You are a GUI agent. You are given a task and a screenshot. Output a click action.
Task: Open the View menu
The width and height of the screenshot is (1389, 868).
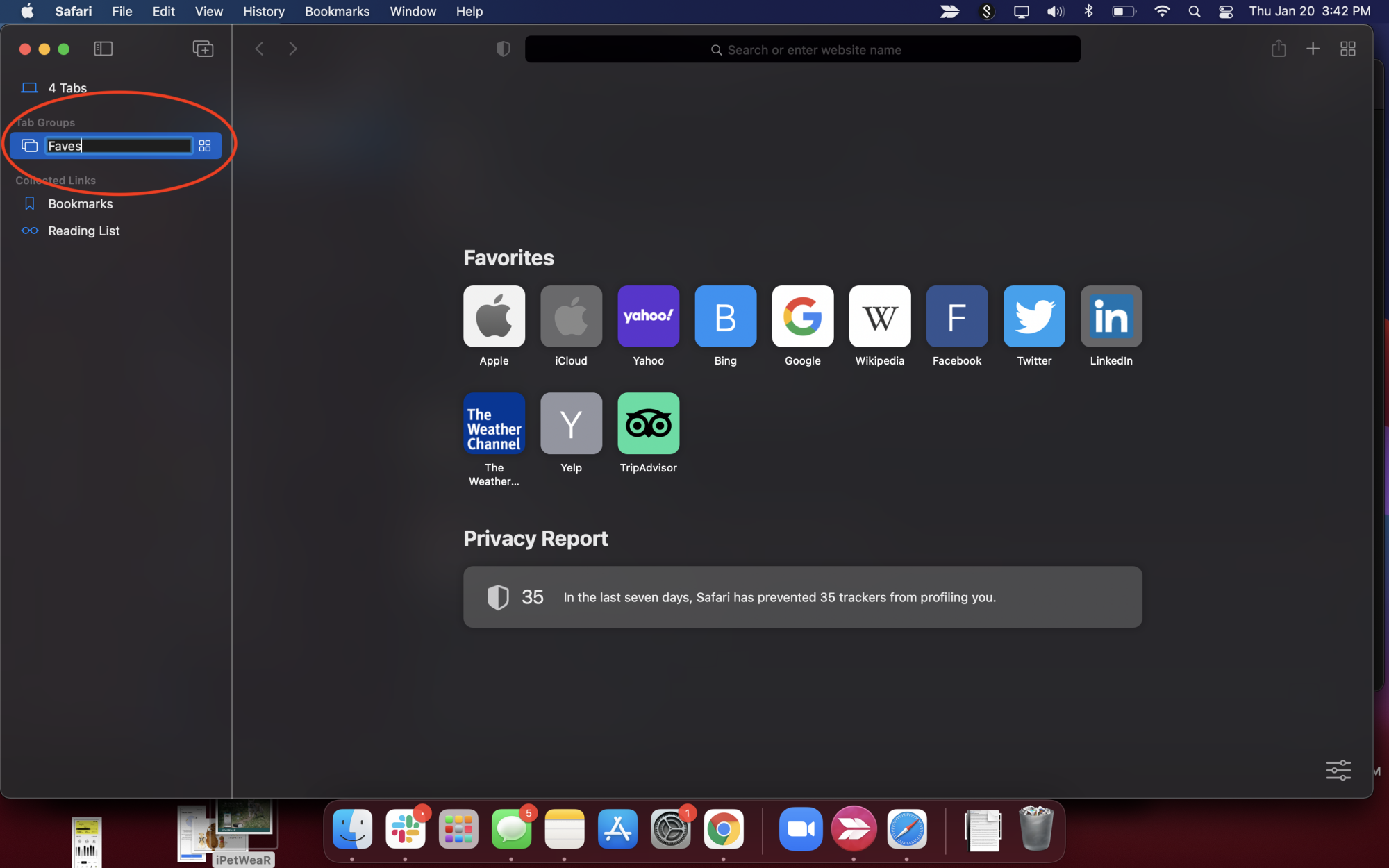pyautogui.click(x=208, y=11)
